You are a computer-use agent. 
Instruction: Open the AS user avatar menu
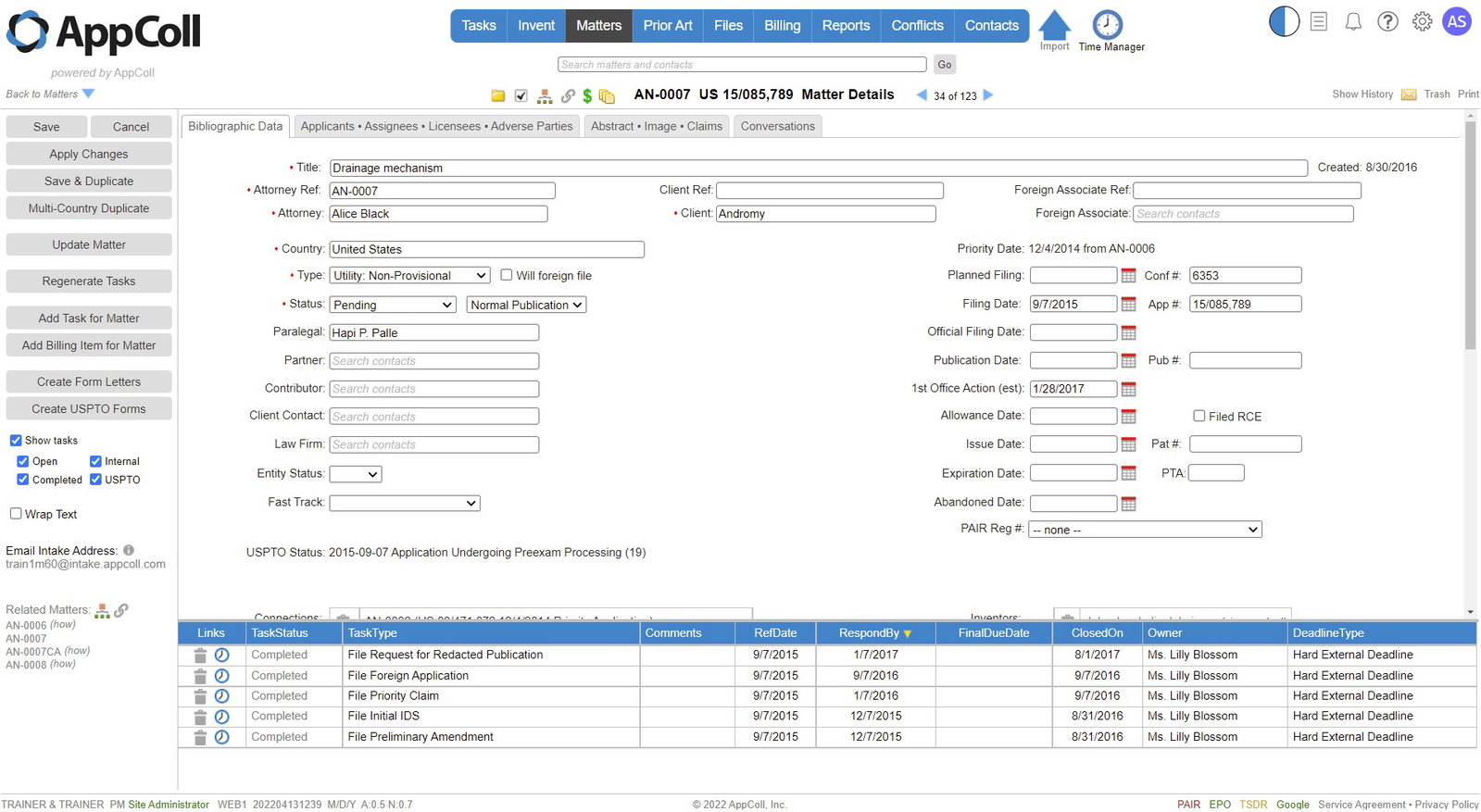click(1457, 21)
